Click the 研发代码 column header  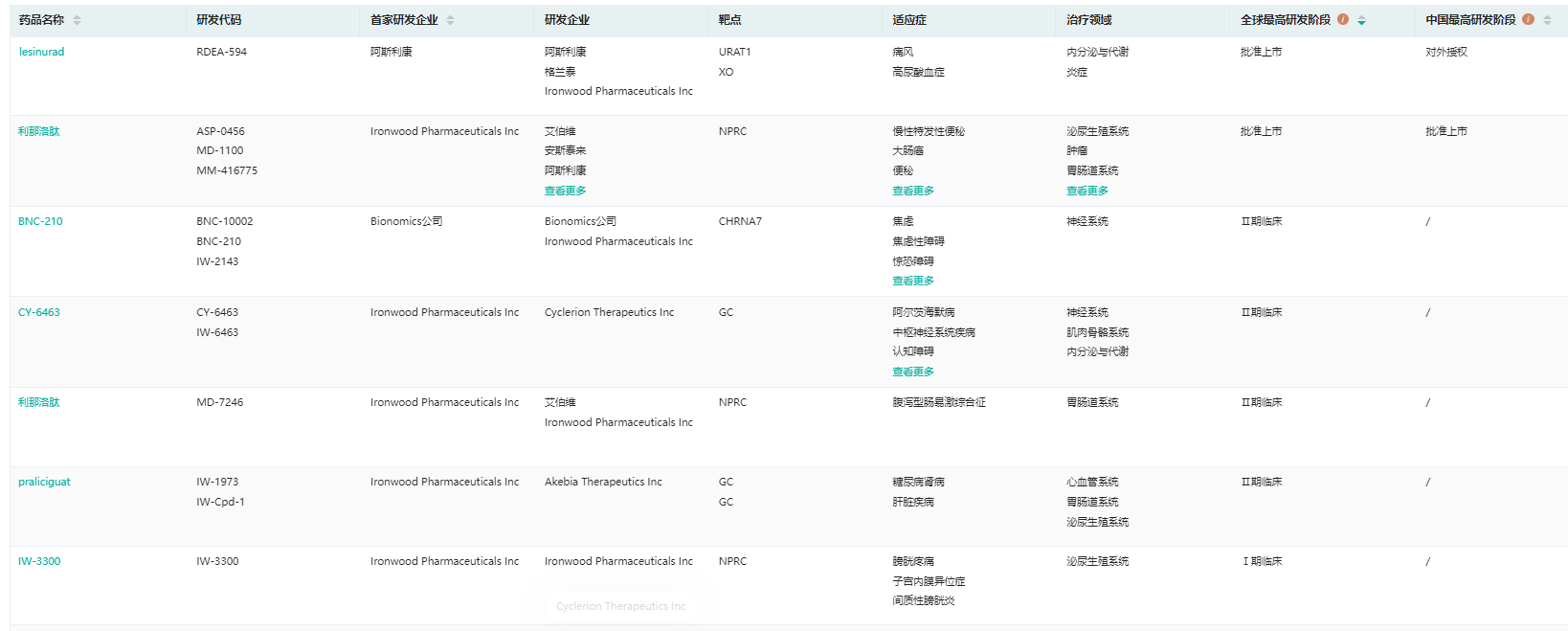pos(219,20)
